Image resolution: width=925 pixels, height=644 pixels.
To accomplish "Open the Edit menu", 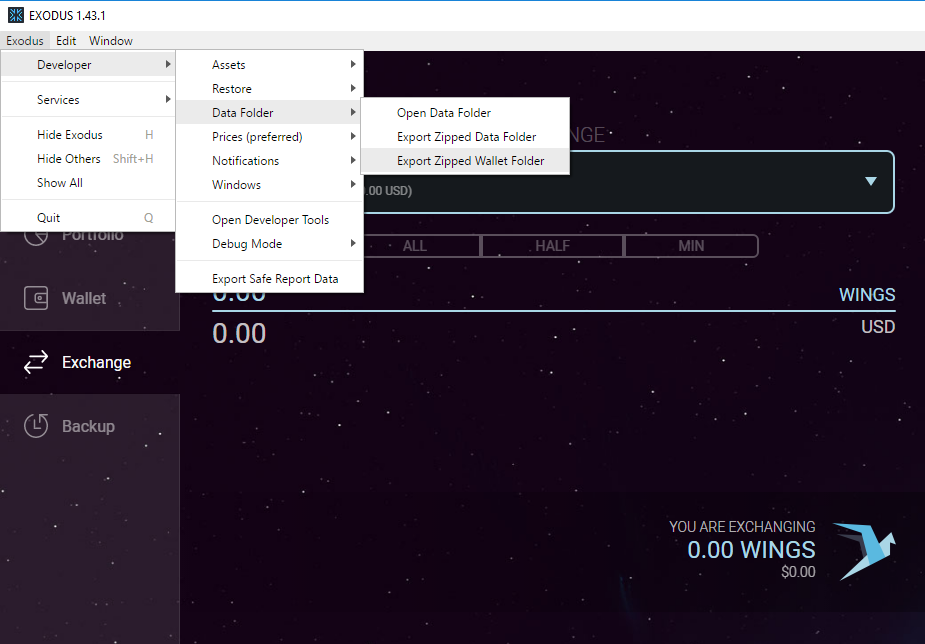I will (66, 41).
